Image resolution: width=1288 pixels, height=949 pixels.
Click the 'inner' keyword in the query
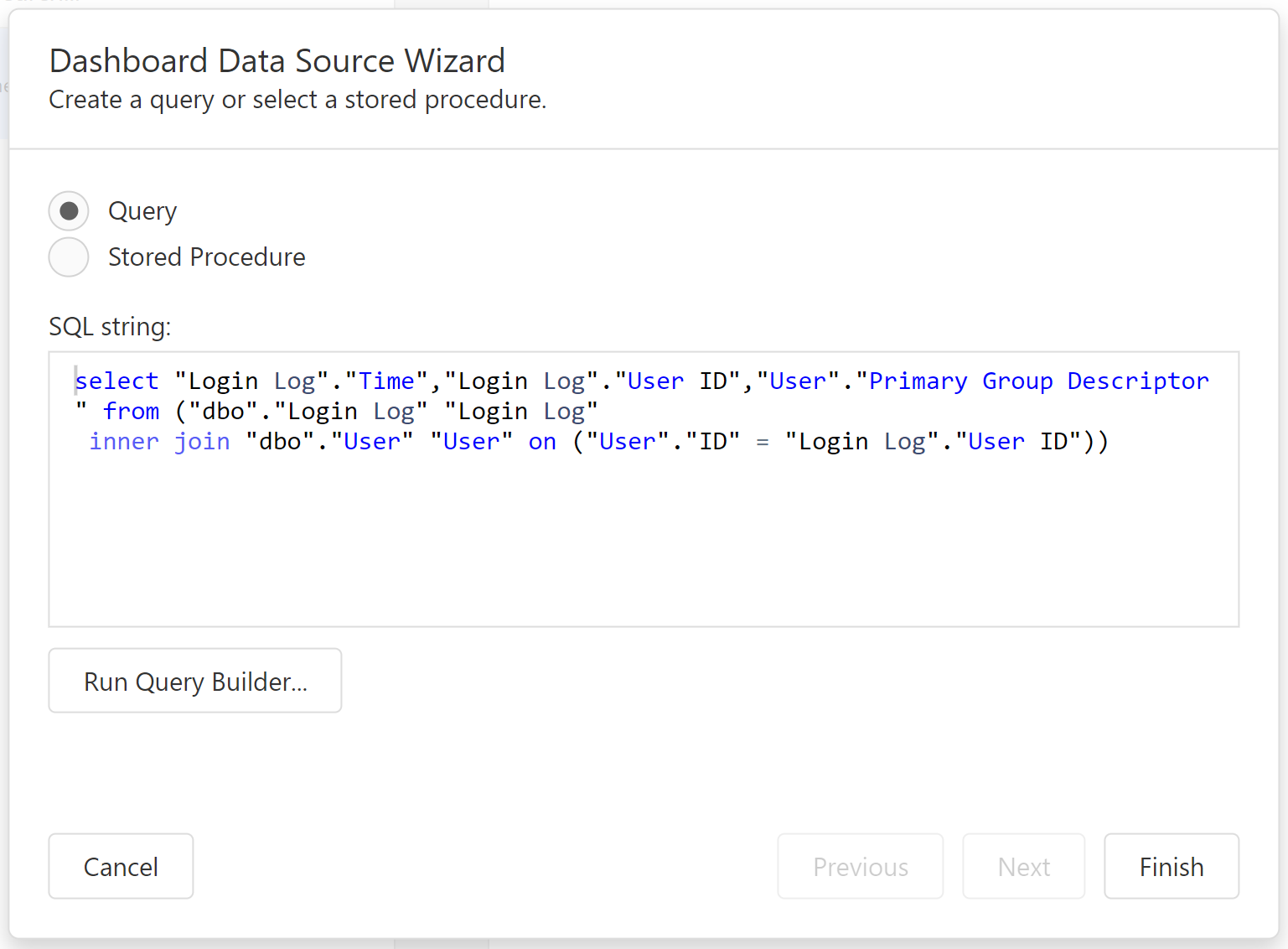[124, 442]
